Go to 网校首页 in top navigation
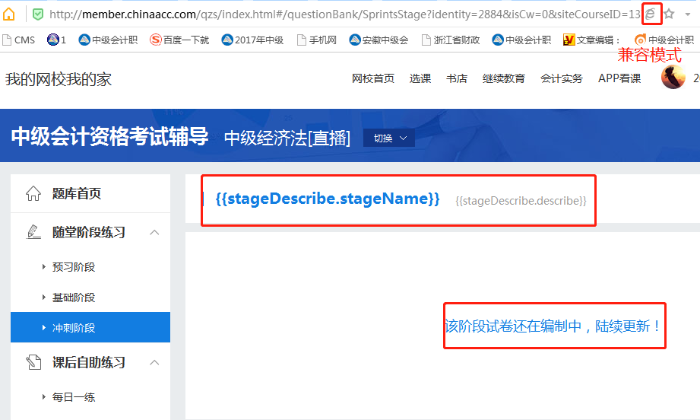The image size is (700, 420). 373,78
